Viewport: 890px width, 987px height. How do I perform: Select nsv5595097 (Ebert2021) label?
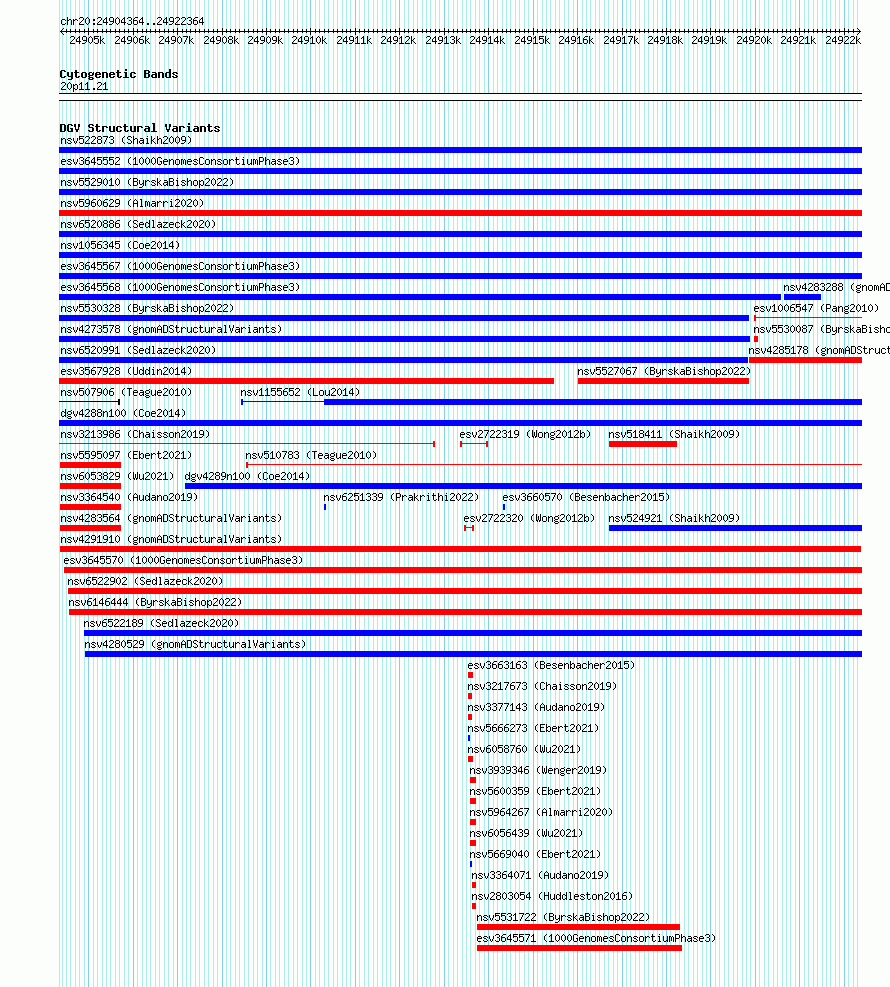[x=126, y=455]
